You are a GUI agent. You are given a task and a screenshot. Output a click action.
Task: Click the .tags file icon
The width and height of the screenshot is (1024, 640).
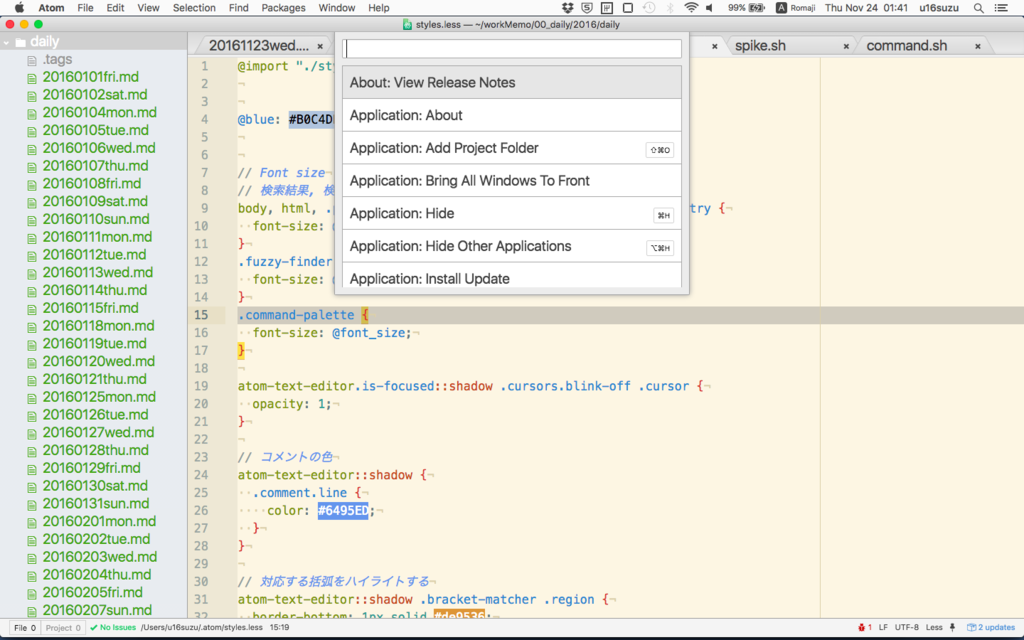(31, 61)
